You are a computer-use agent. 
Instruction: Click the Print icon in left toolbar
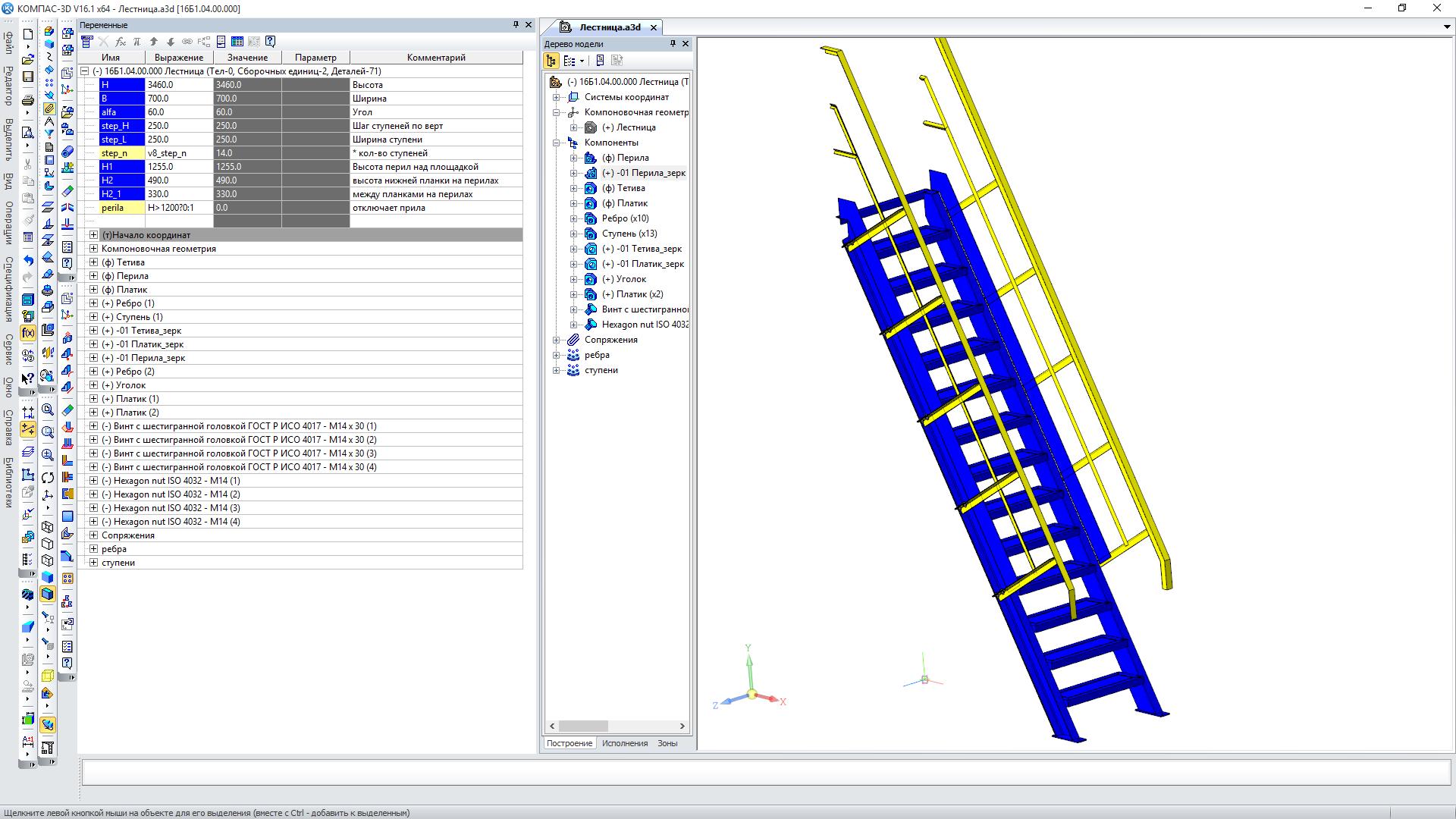point(28,100)
